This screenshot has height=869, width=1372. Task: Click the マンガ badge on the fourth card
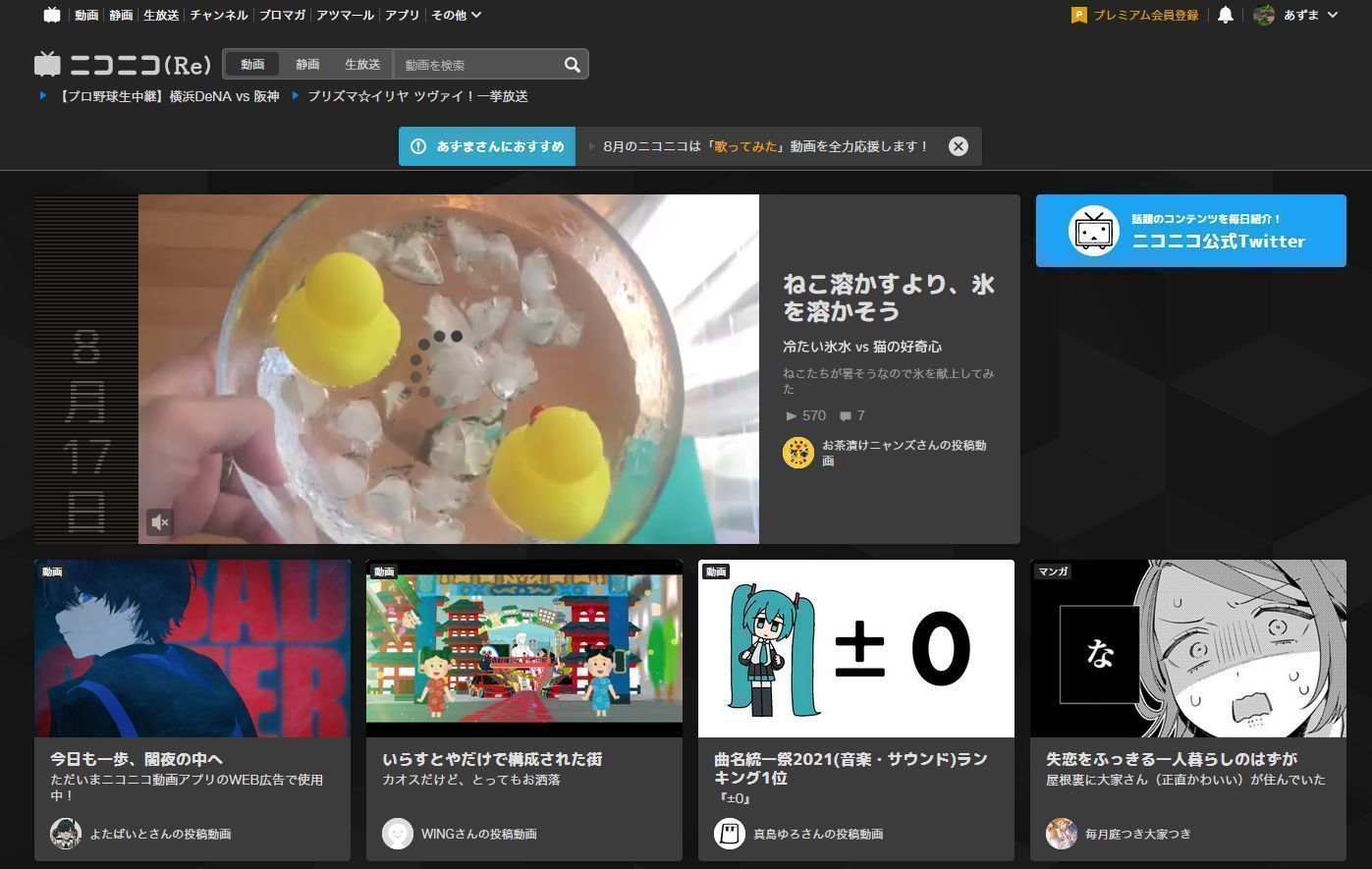(1053, 571)
